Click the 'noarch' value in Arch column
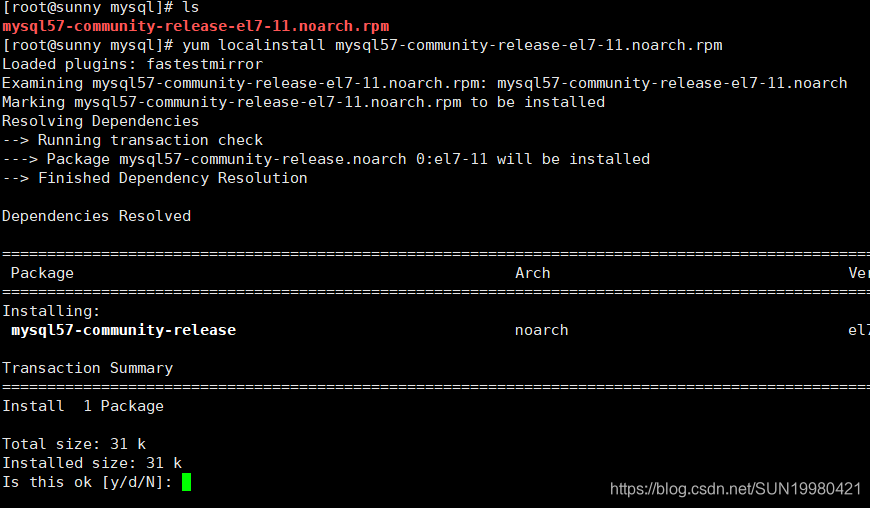 542,331
